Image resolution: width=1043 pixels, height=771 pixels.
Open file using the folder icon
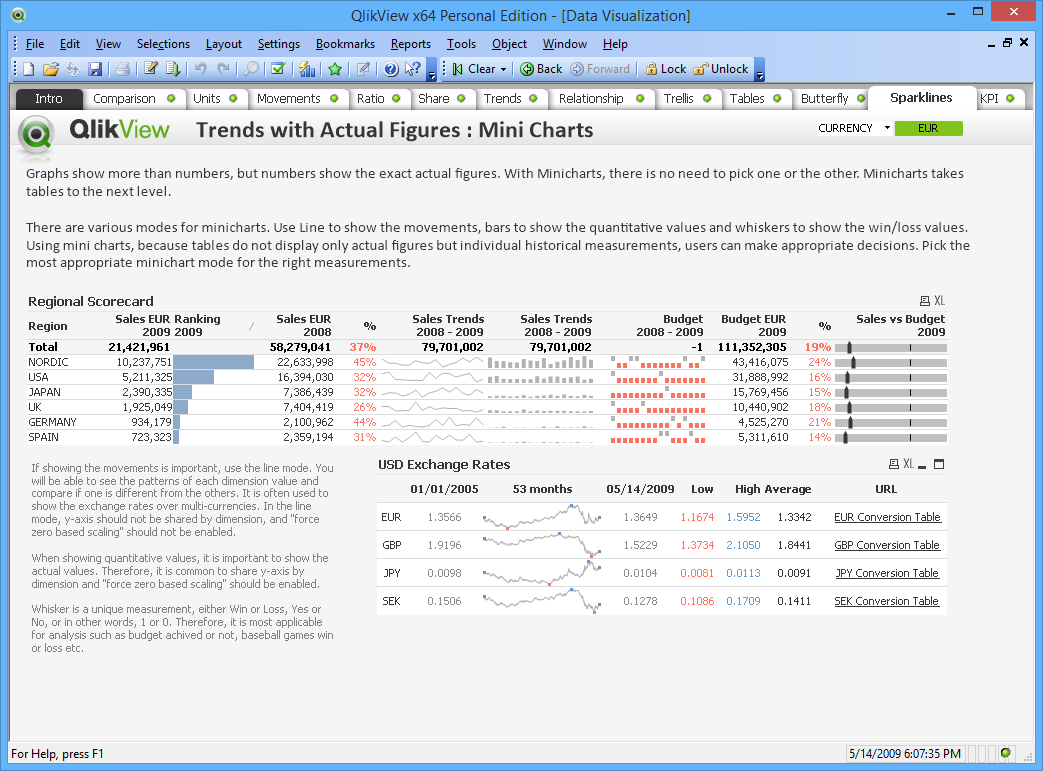50,69
